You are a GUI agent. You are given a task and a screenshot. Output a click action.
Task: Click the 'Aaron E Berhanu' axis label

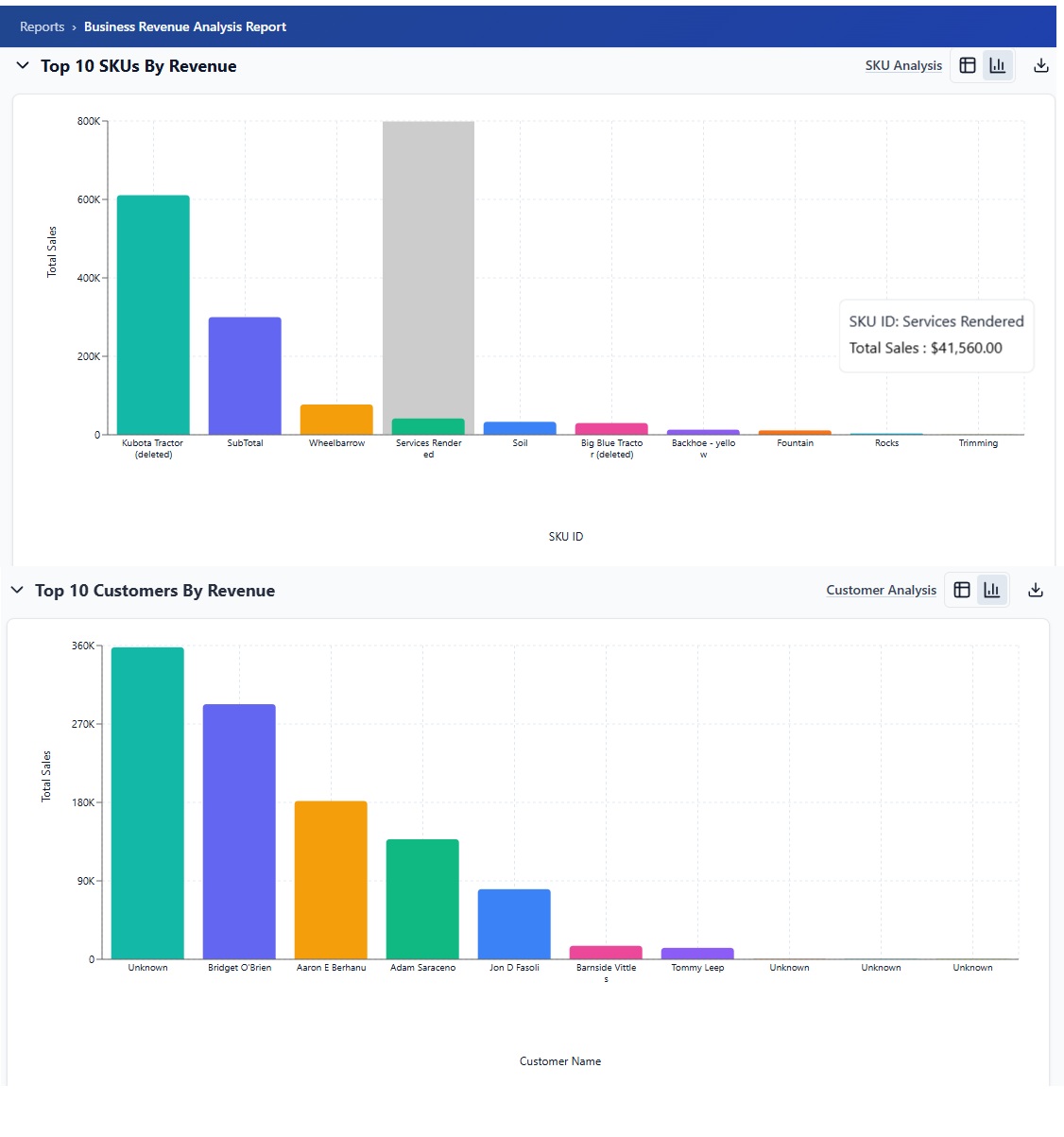click(331, 968)
